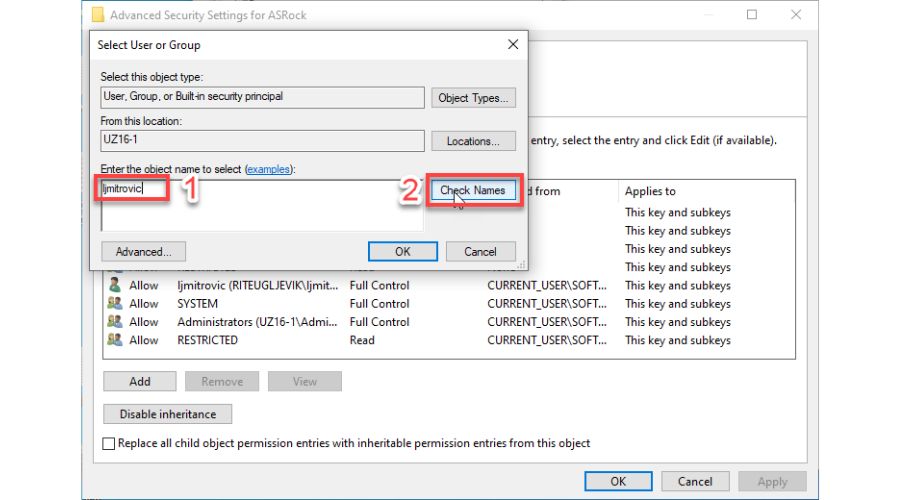Select the group icon for SYSTEM entry

pyautogui.click(x=115, y=303)
